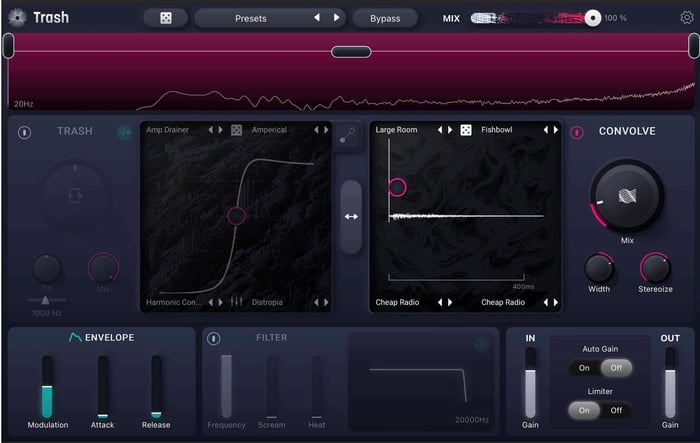Select next Harmonic Con... distortion
This screenshot has height=443, width=700.
click(221, 302)
